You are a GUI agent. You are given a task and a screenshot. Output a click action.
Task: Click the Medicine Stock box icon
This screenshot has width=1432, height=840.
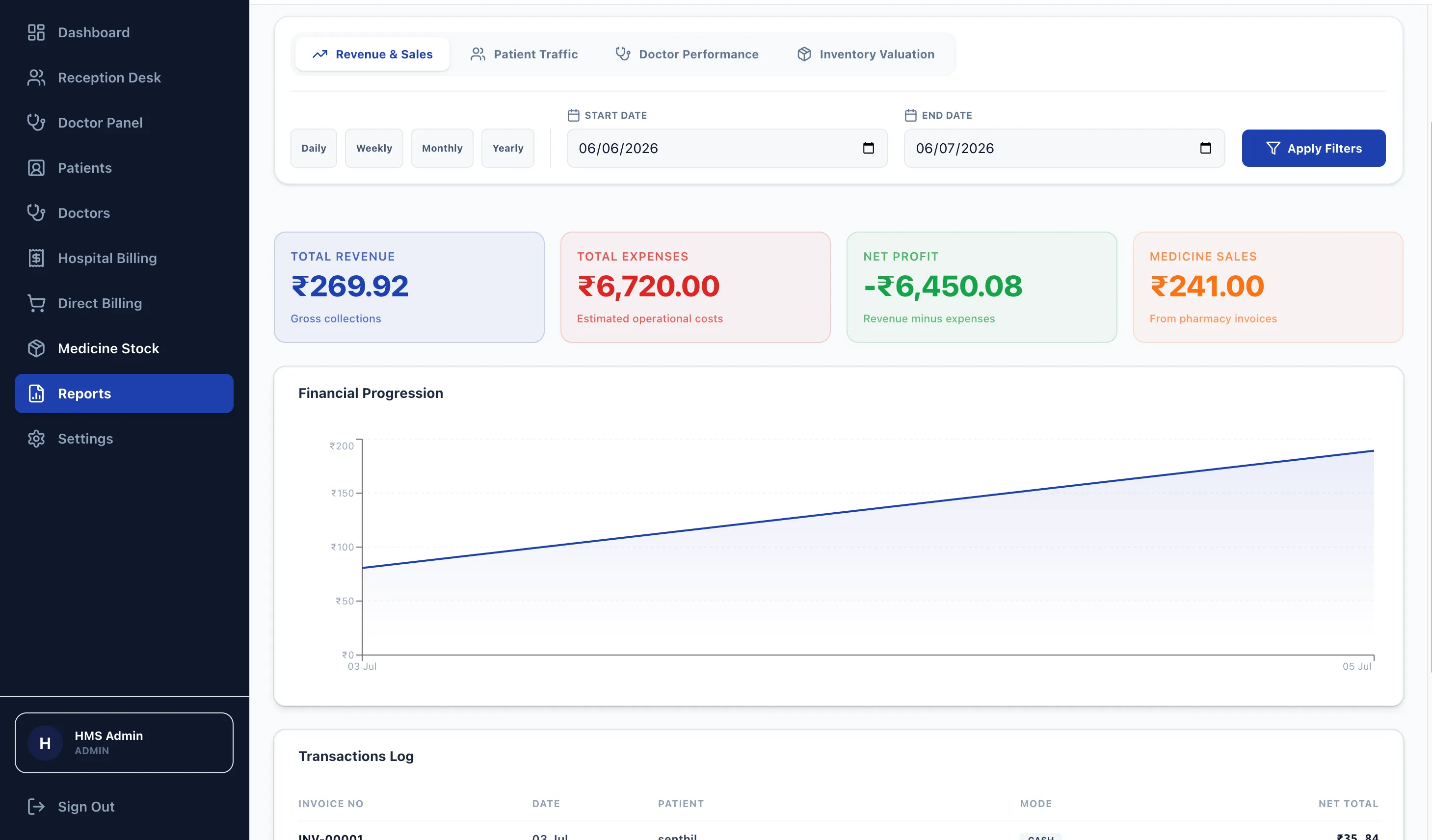tap(36, 348)
